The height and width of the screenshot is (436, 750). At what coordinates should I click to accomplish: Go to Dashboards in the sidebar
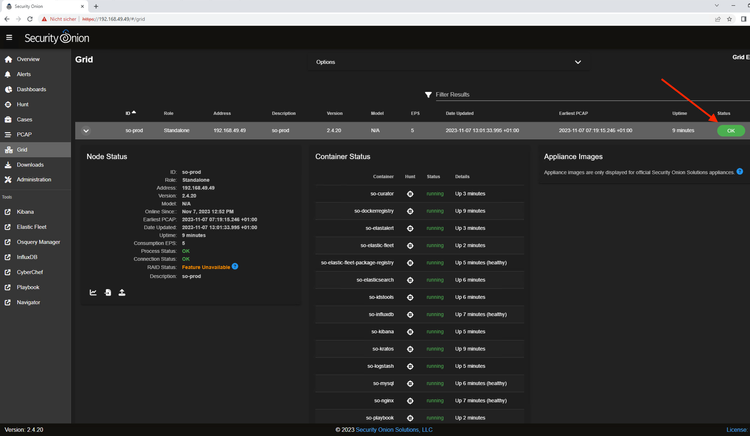click(31, 89)
